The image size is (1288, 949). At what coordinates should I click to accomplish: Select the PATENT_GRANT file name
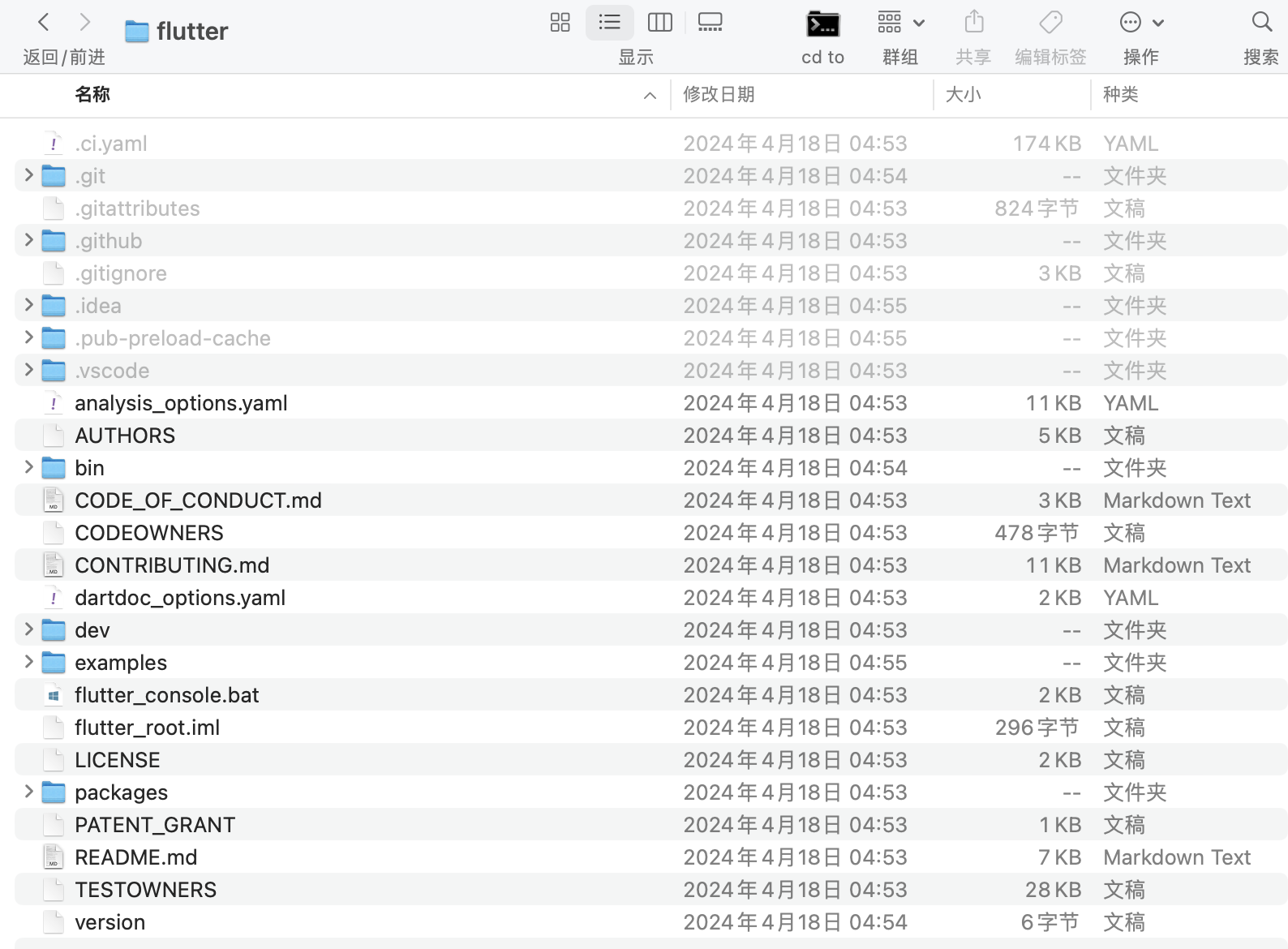155,825
